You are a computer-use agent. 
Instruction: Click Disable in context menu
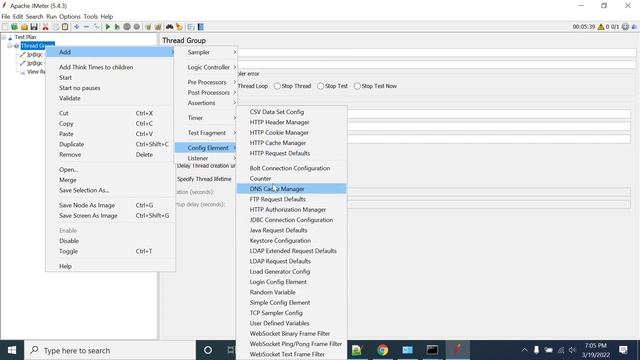110,241
